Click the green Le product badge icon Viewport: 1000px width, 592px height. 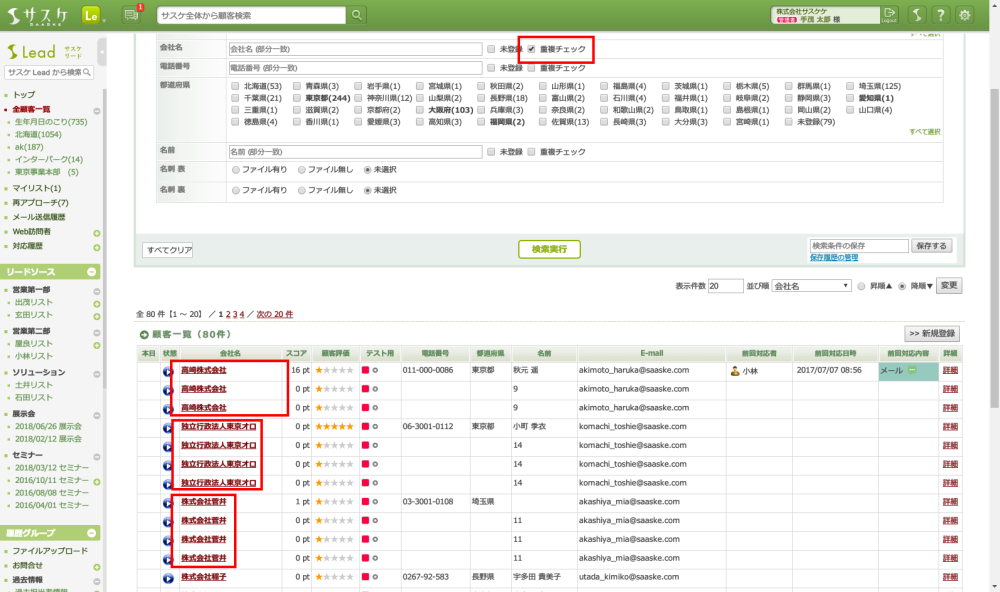click(91, 15)
